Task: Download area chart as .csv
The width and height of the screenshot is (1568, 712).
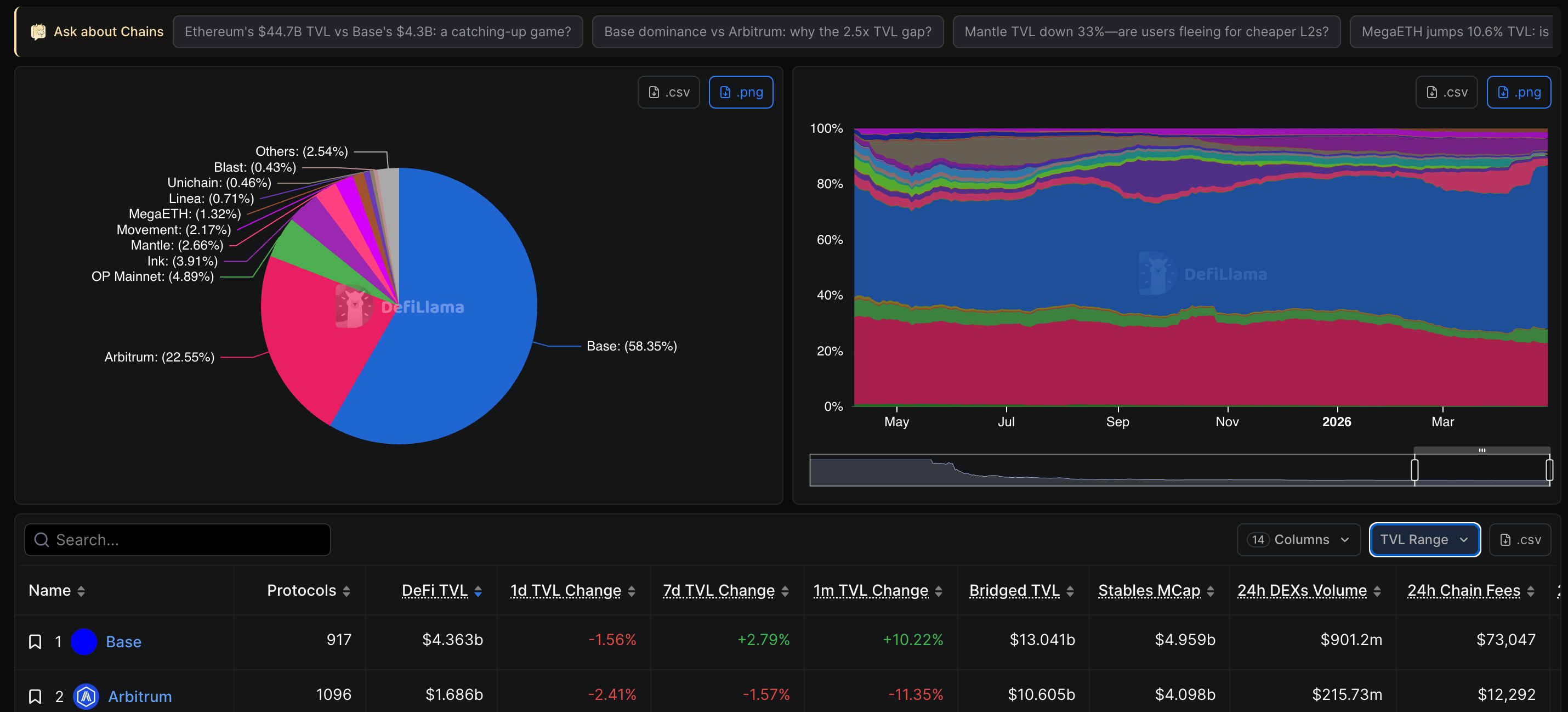Action: click(x=1446, y=92)
